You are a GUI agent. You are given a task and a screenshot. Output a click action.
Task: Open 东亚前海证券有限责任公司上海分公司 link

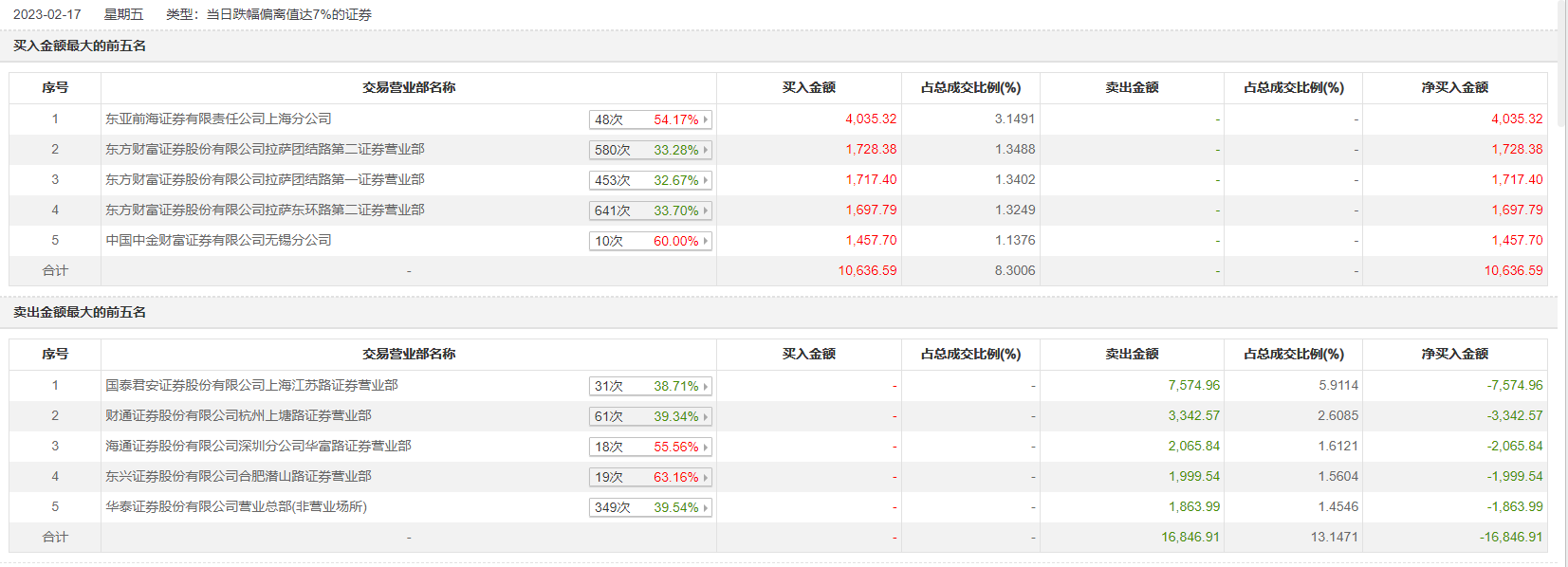click(218, 119)
